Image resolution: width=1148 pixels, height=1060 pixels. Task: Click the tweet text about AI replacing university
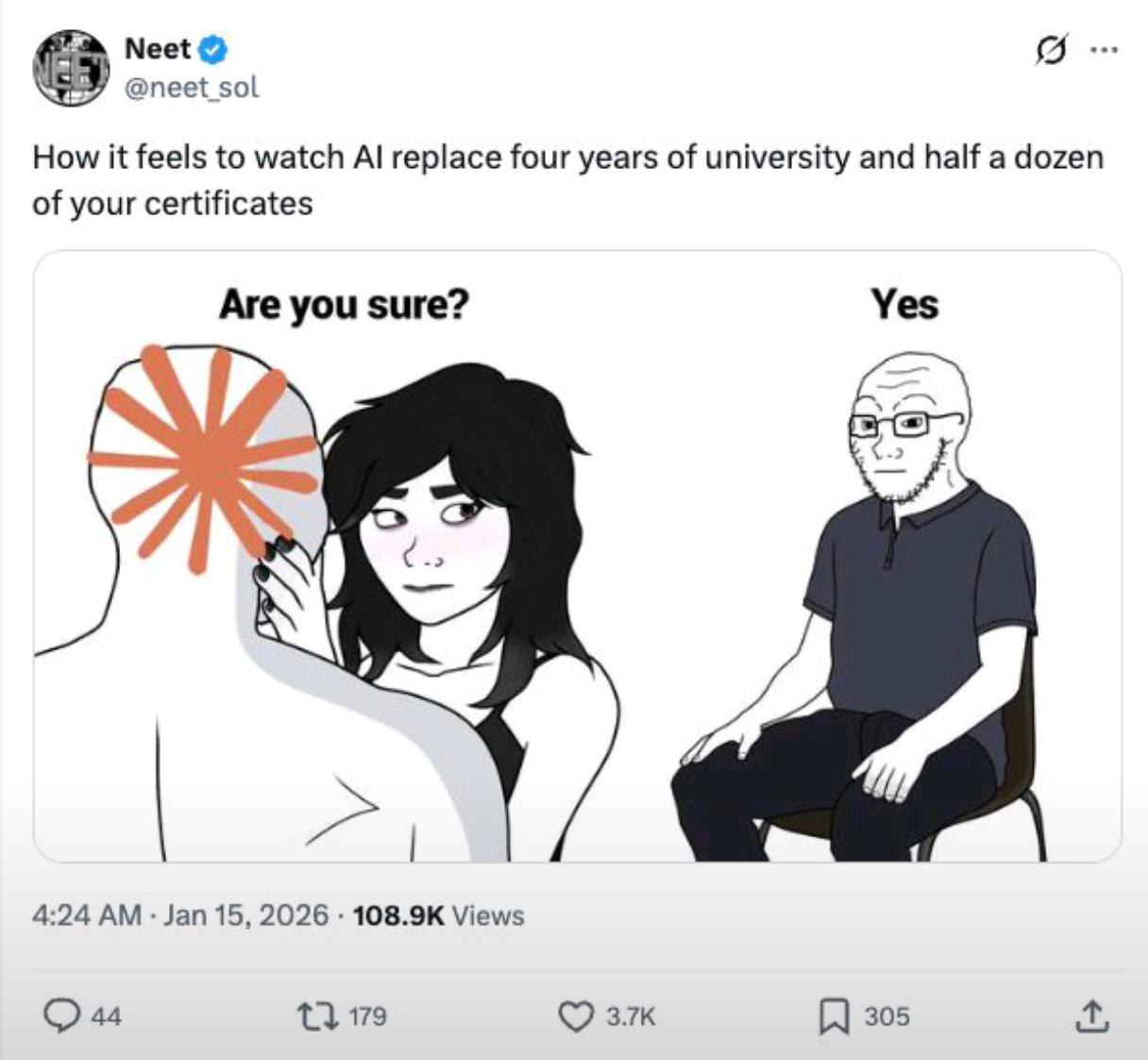point(567,179)
